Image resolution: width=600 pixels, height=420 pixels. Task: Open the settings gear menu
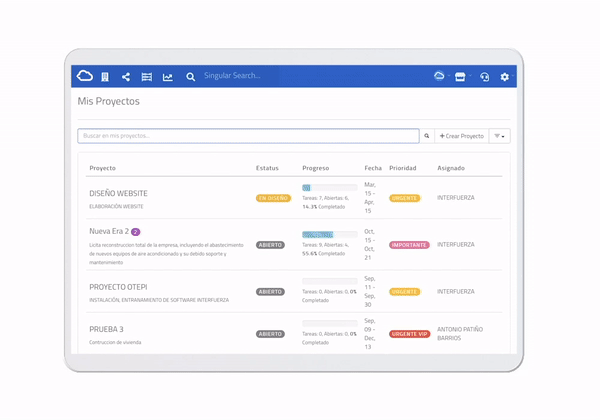click(505, 77)
